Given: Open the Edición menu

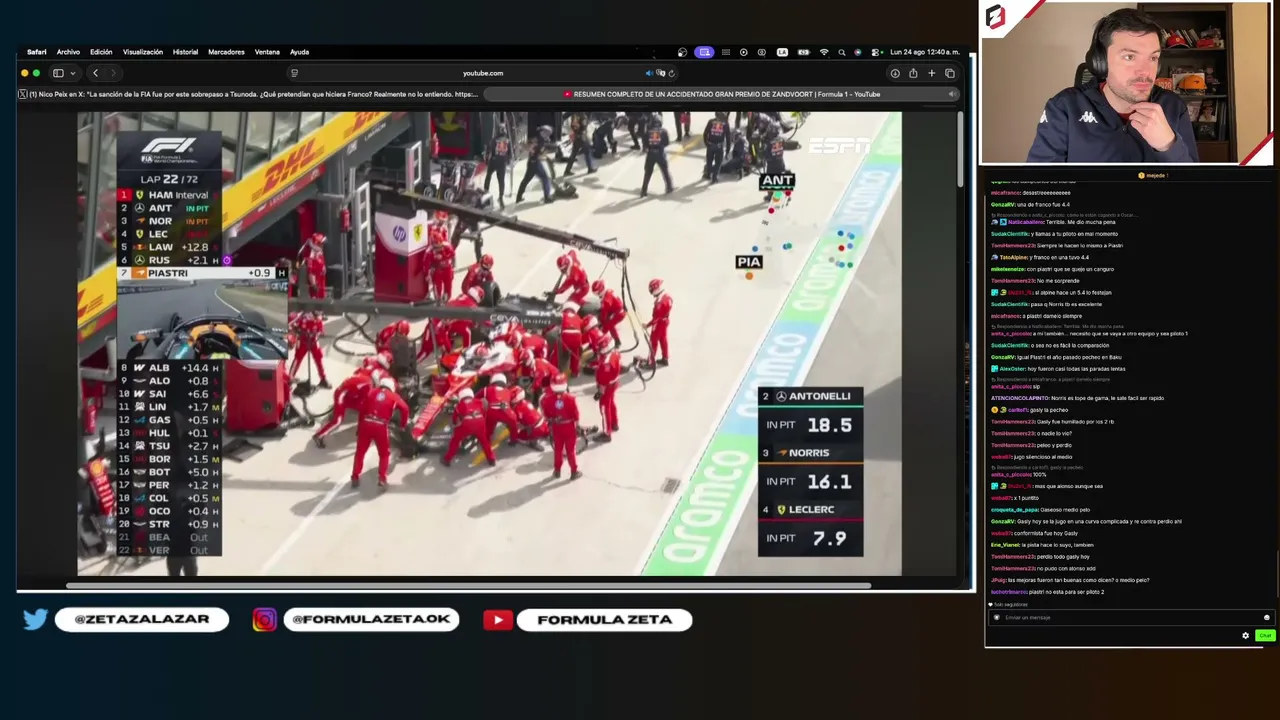Looking at the screenshot, I should pos(101,52).
